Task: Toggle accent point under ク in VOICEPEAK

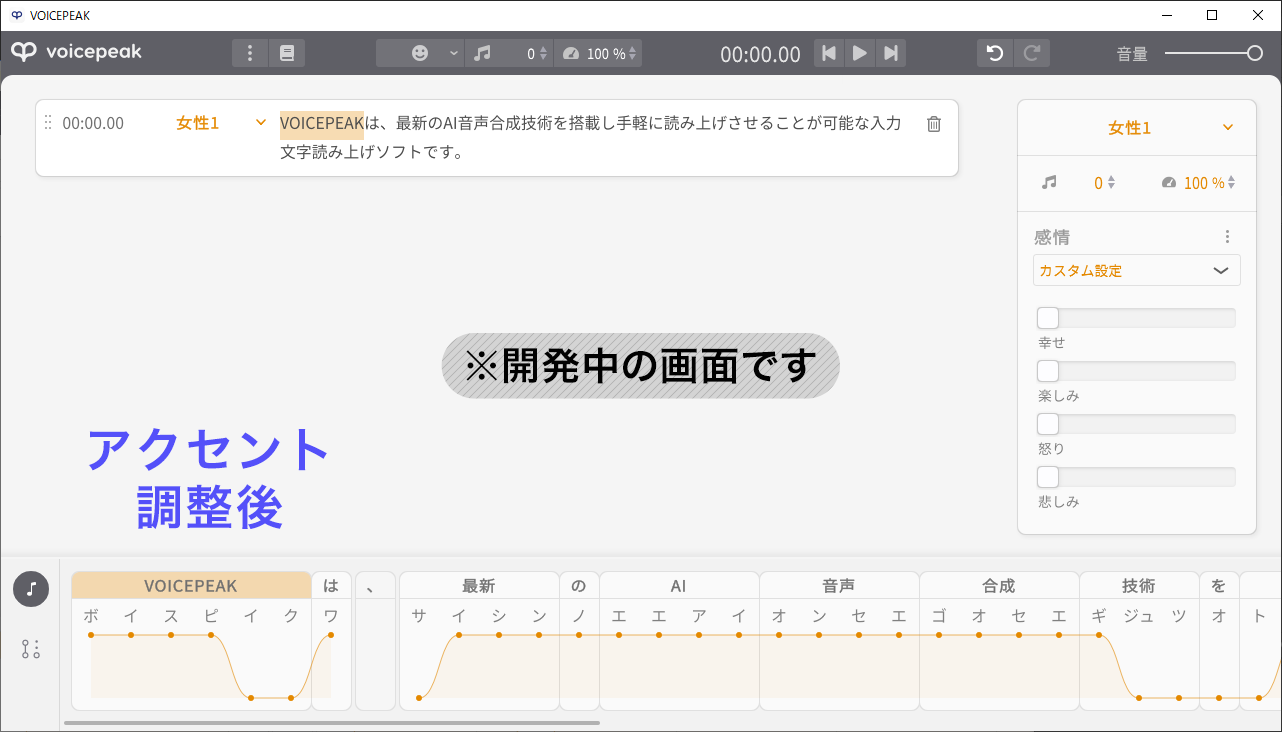Action: [x=291, y=697]
